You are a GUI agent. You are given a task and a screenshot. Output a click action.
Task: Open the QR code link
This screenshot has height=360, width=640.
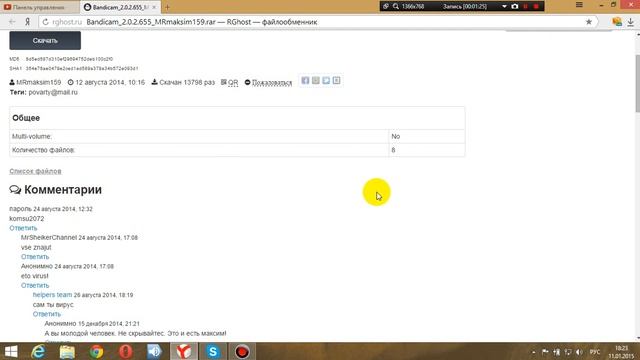point(233,82)
